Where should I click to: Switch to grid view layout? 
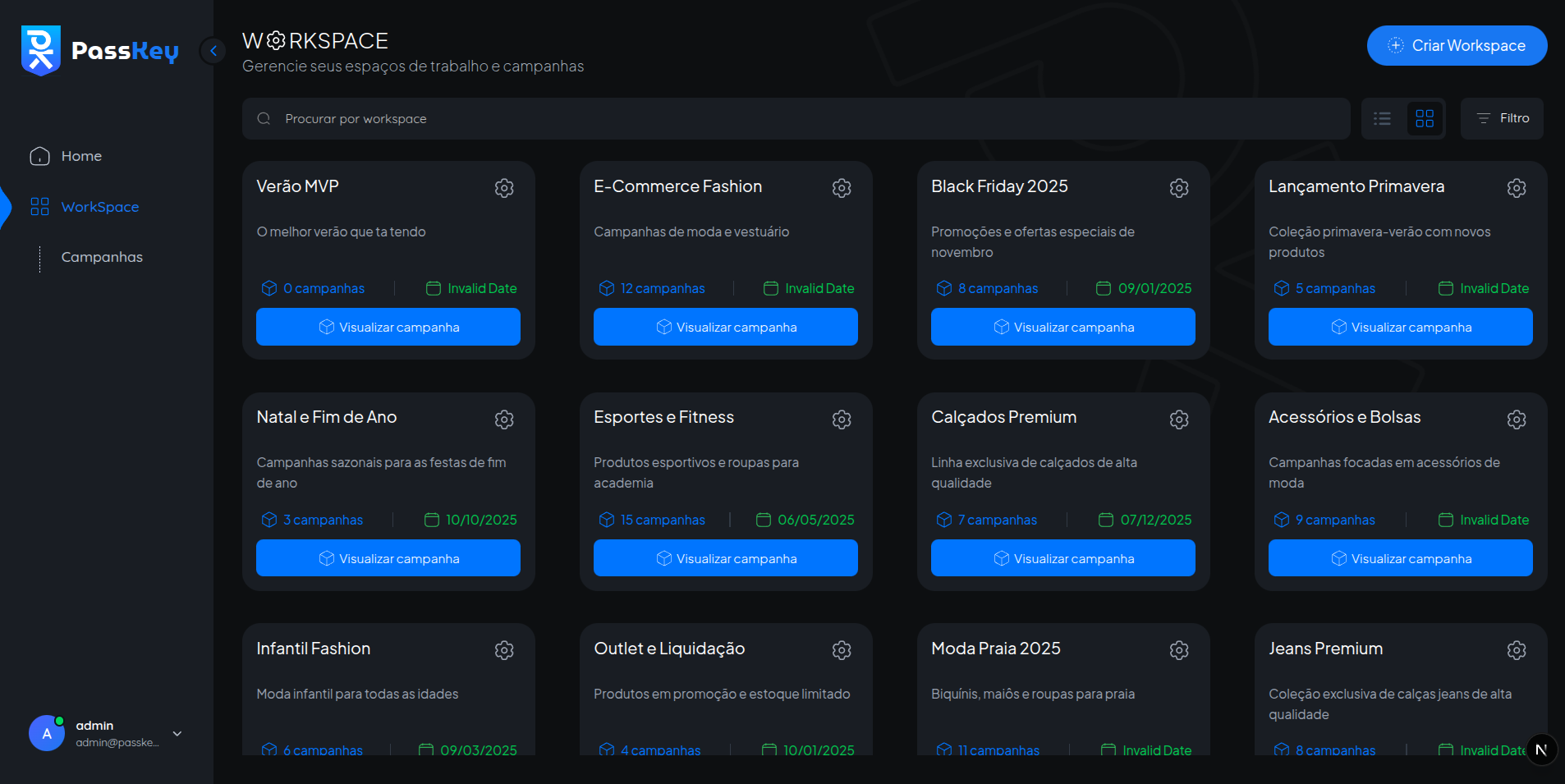tap(1425, 118)
